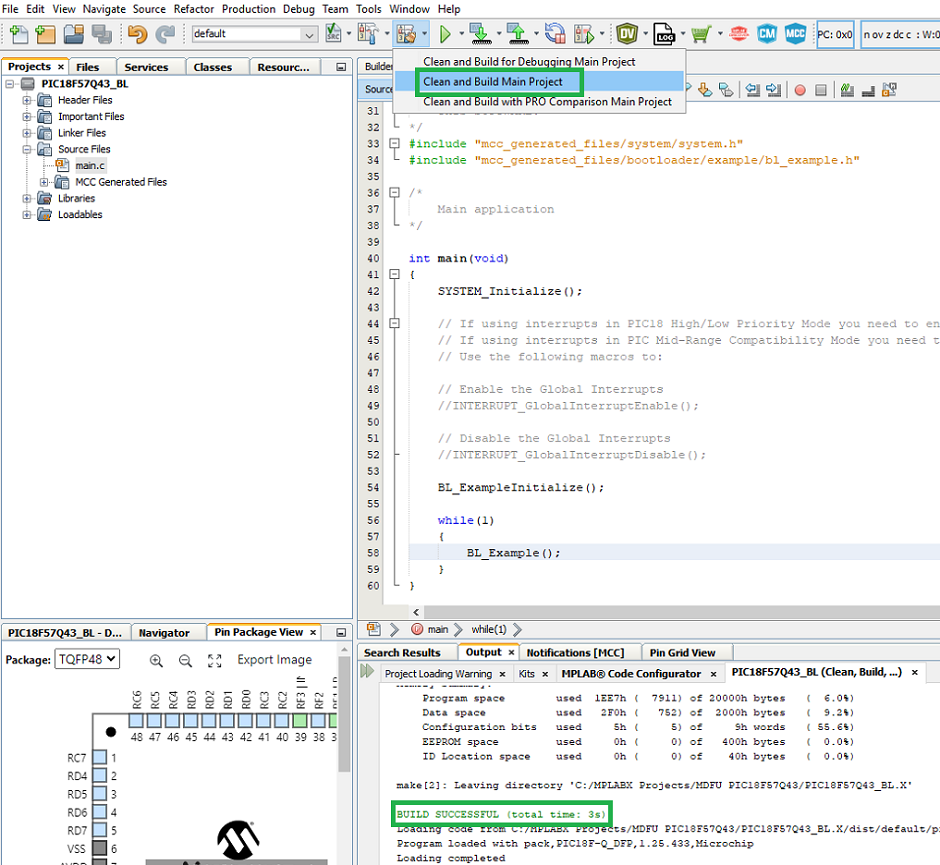This screenshot has width=940, height=865.
Task: Switch to the Notifications [MCC] tab
Action: [x=575, y=652]
